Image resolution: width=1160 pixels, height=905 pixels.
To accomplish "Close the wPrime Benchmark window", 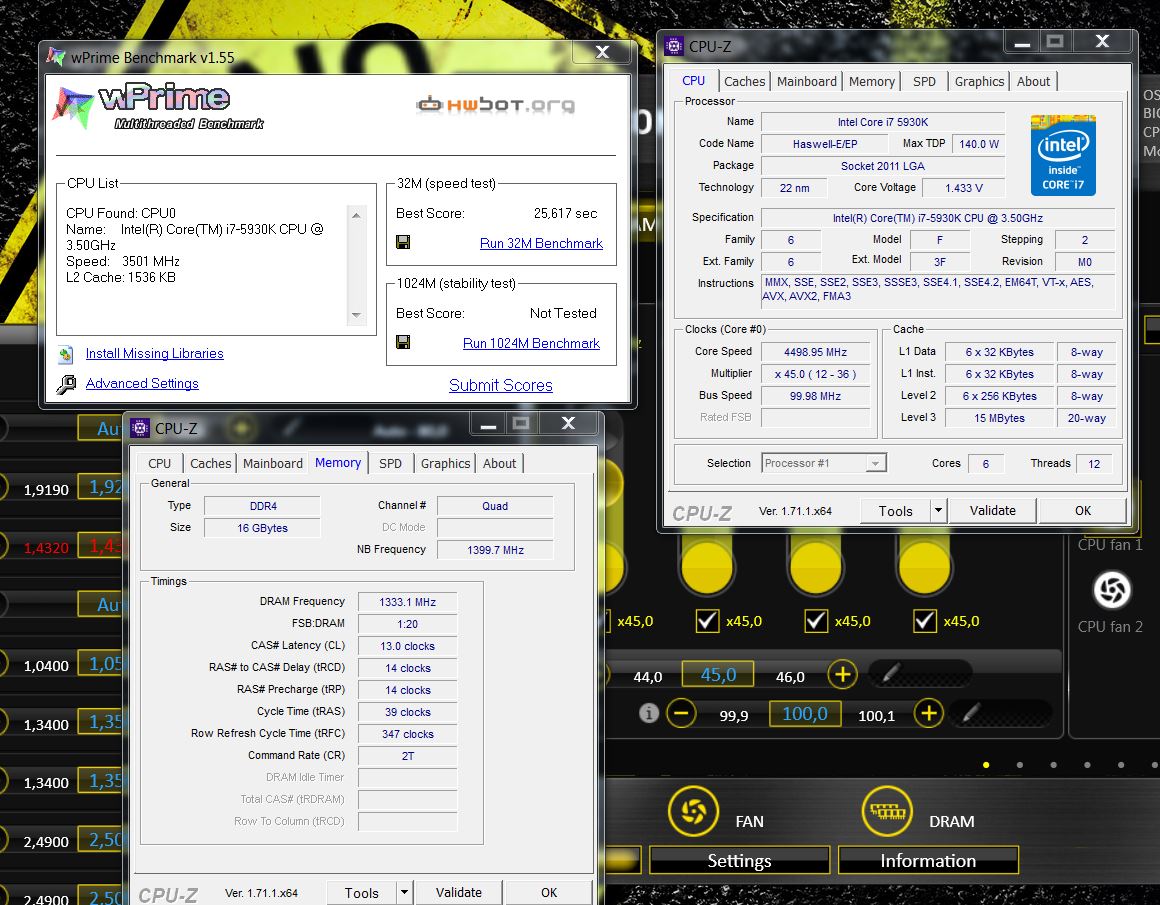I will tap(603, 52).
